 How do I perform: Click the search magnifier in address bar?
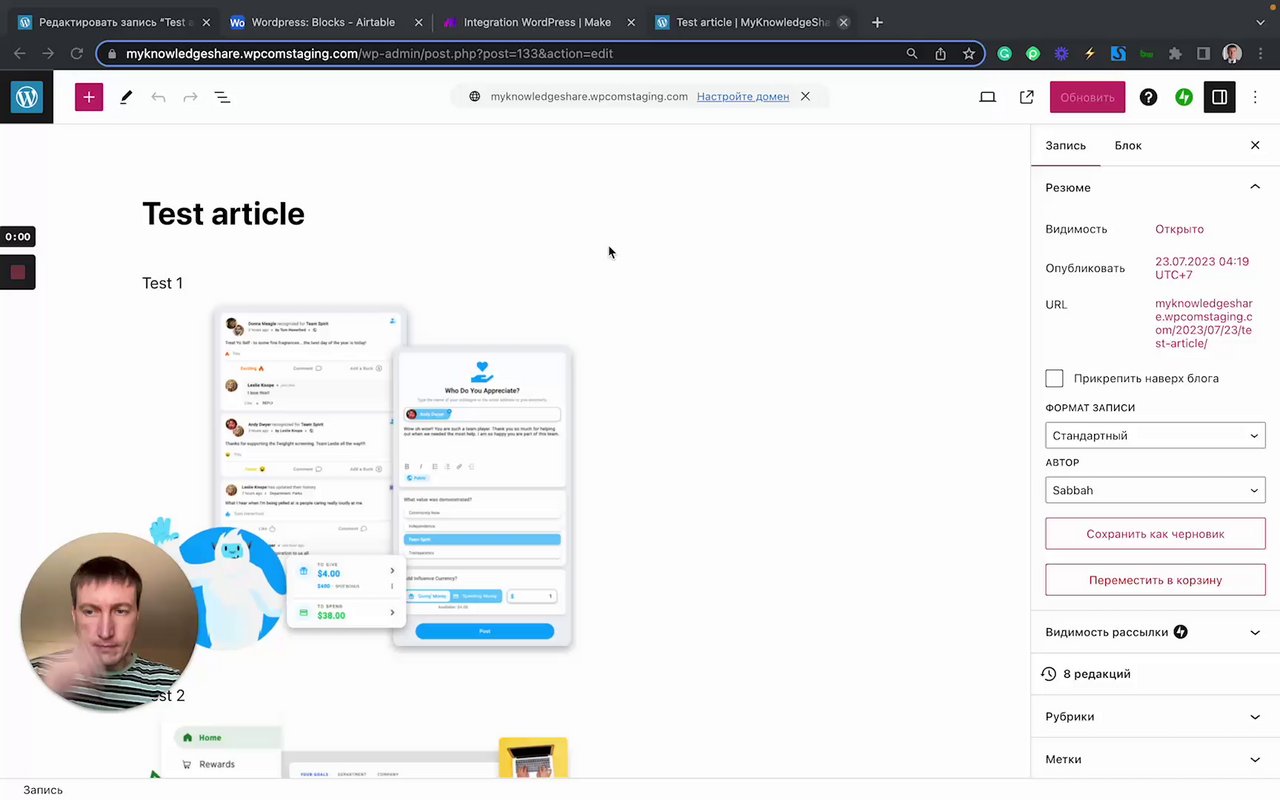coord(911,54)
